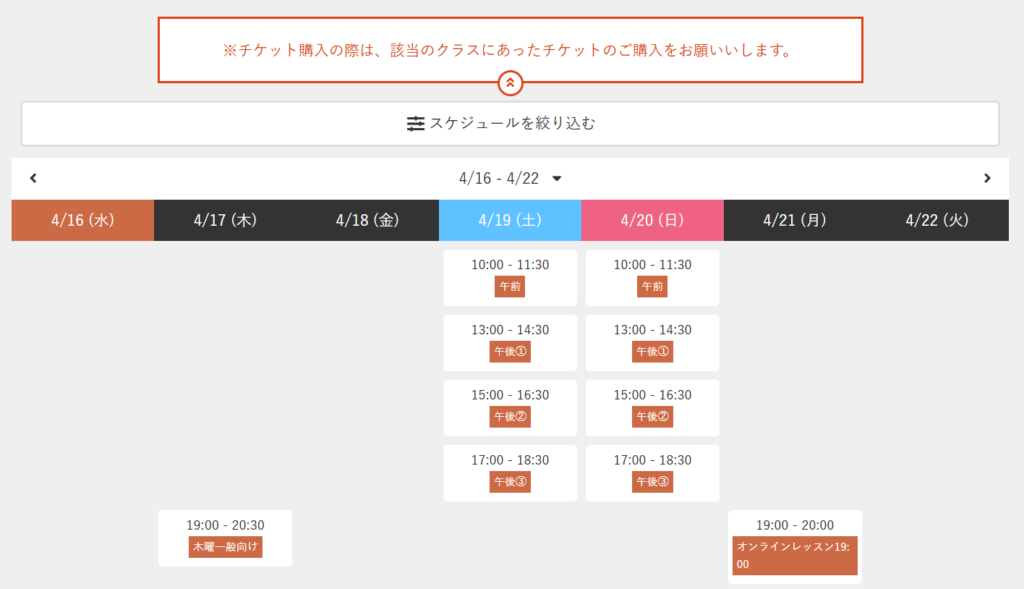Select the 4/20 (日) day tab
The width and height of the screenshot is (1024, 589).
coord(652,221)
